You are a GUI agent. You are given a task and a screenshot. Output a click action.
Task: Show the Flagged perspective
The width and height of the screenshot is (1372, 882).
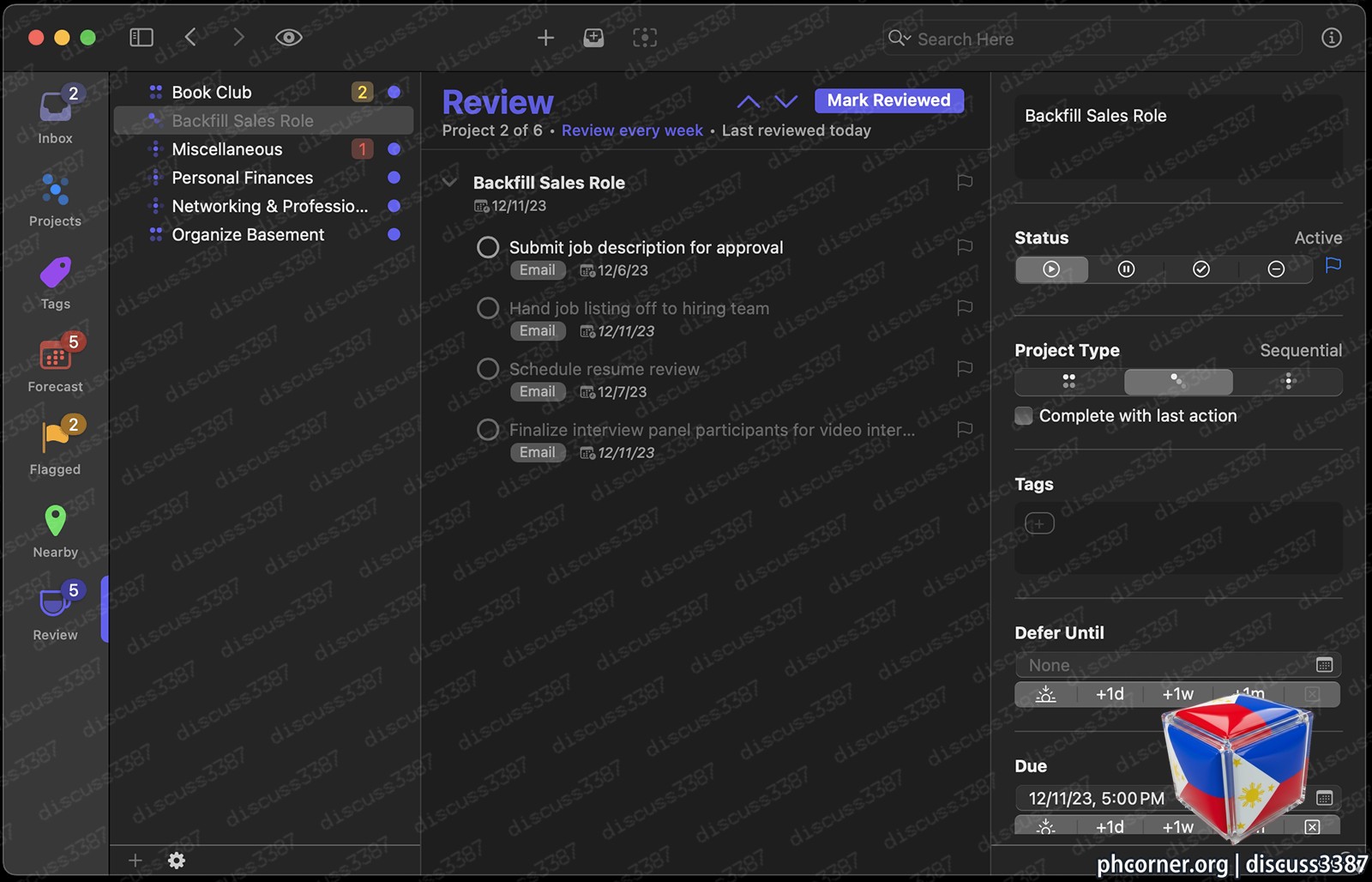coord(55,447)
